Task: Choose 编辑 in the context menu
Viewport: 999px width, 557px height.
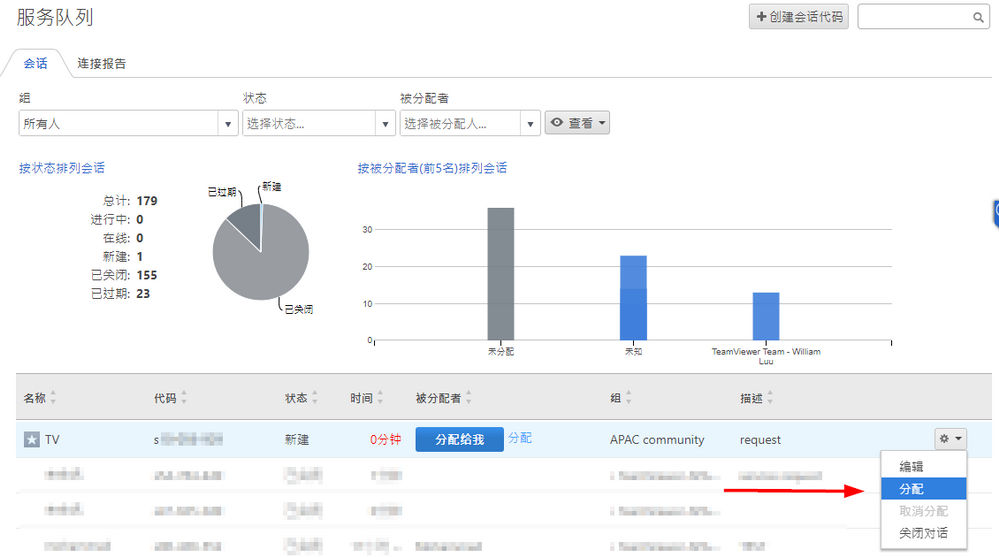Action: pos(923,467)
